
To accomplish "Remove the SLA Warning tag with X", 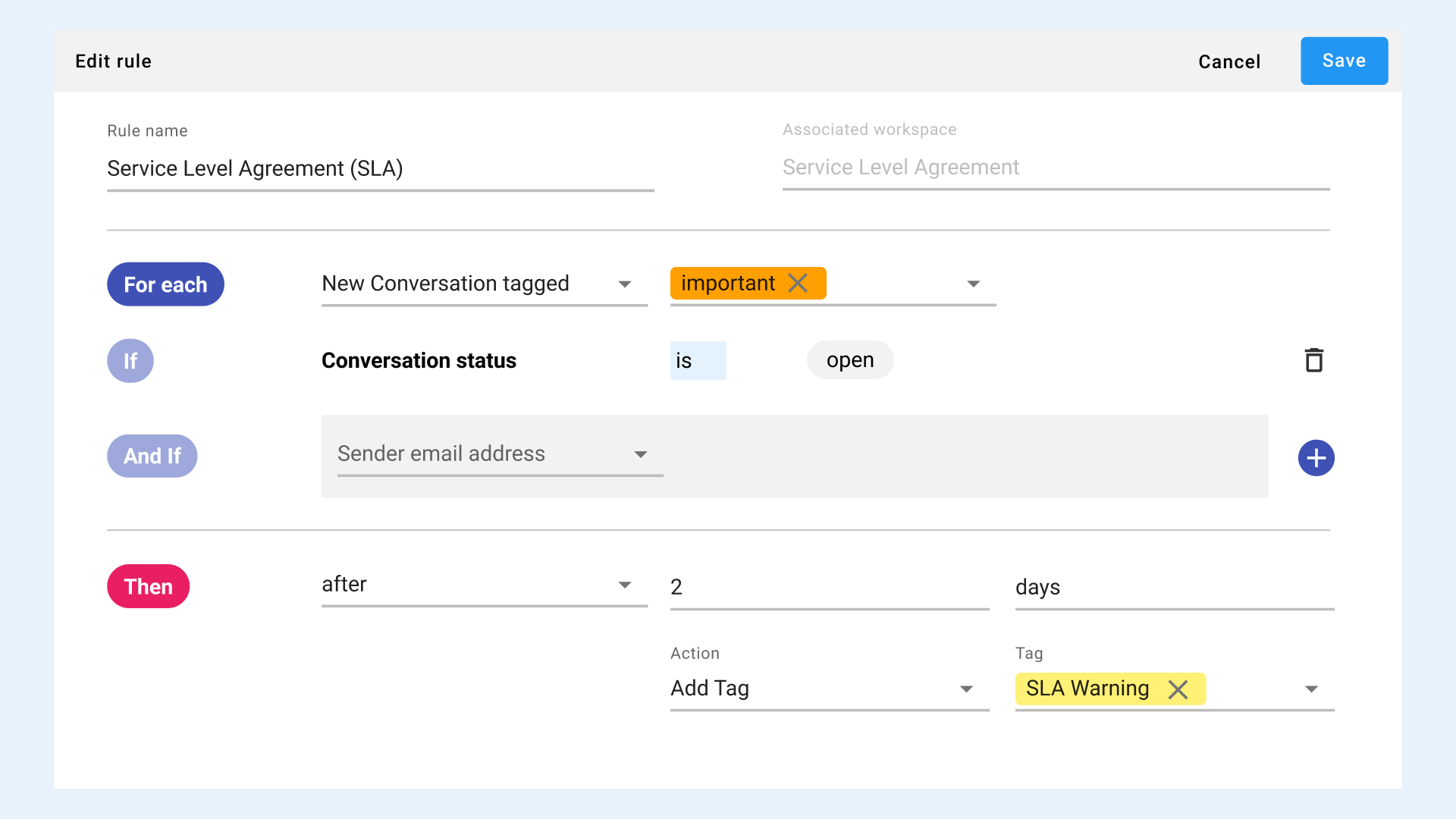I will point(1178,689).
